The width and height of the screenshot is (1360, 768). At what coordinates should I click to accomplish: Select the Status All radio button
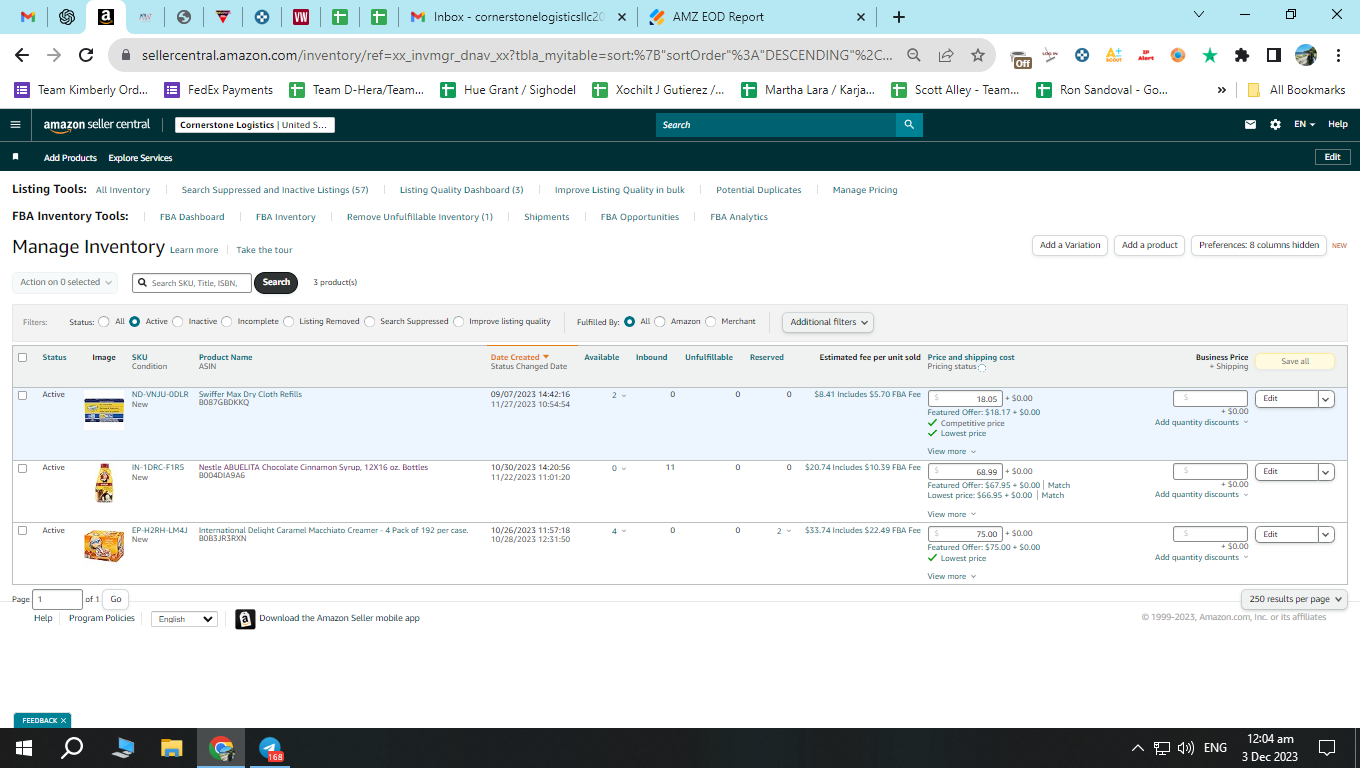click(104, 322)
